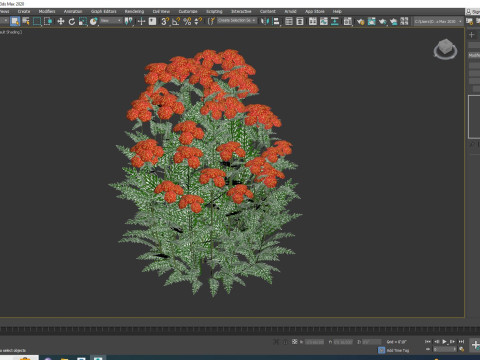Open Modifiers menu
480x360 pixels.
click(x=47, y=11)
